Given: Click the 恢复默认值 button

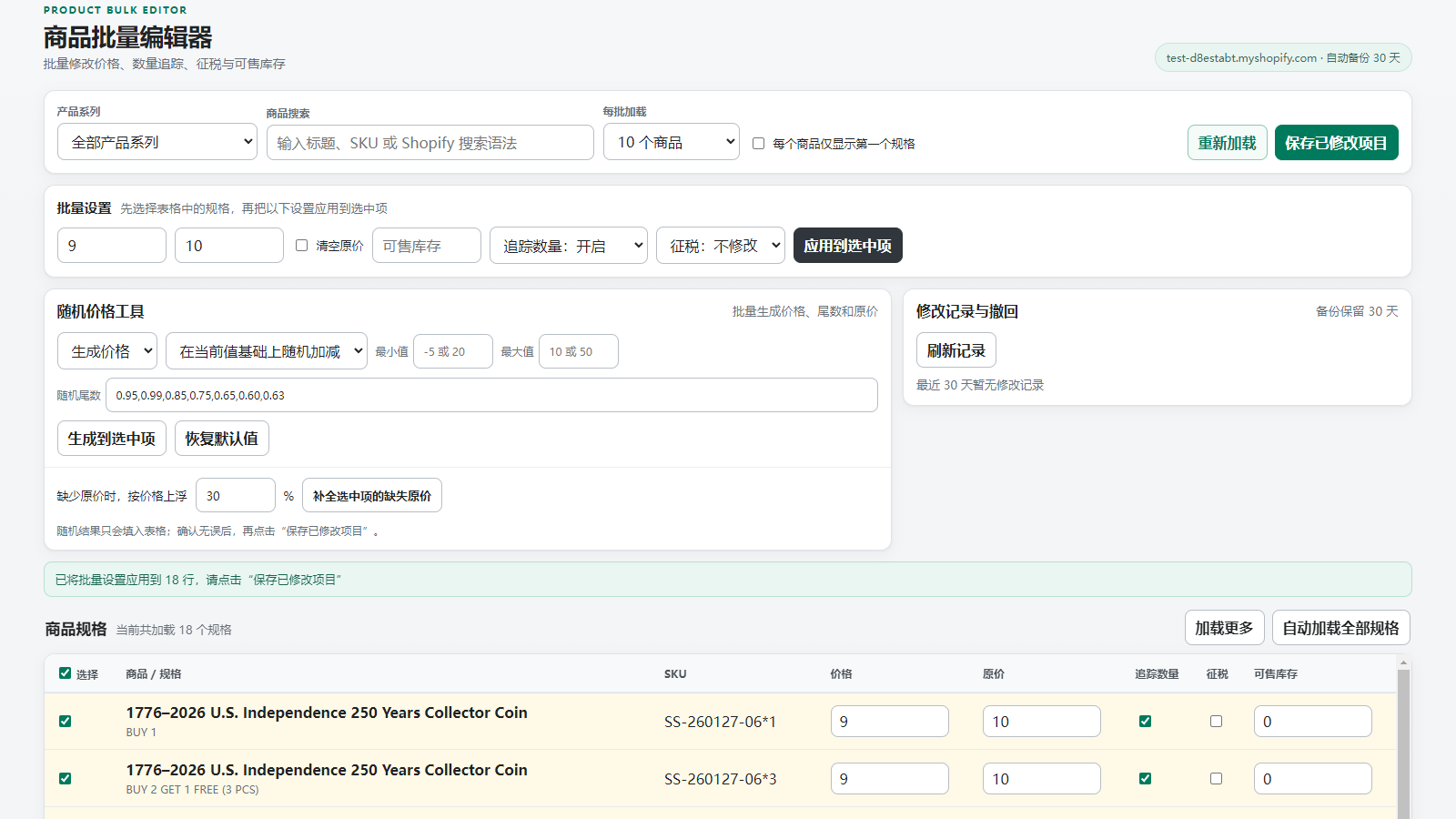Looking at the screenshot, I should pos(222,439).
